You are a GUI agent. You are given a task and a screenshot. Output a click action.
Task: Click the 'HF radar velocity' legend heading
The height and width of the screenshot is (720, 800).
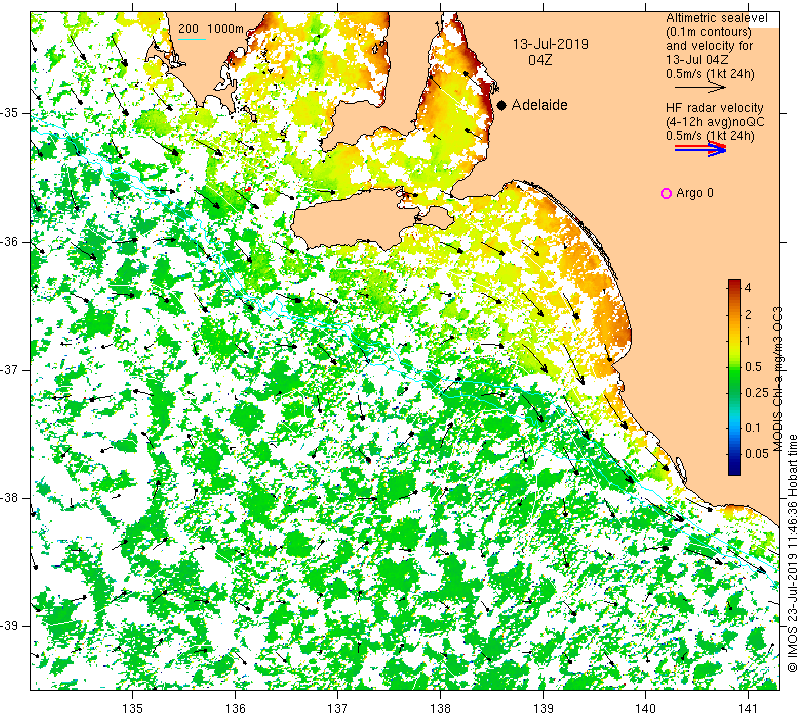pos(714,108)
